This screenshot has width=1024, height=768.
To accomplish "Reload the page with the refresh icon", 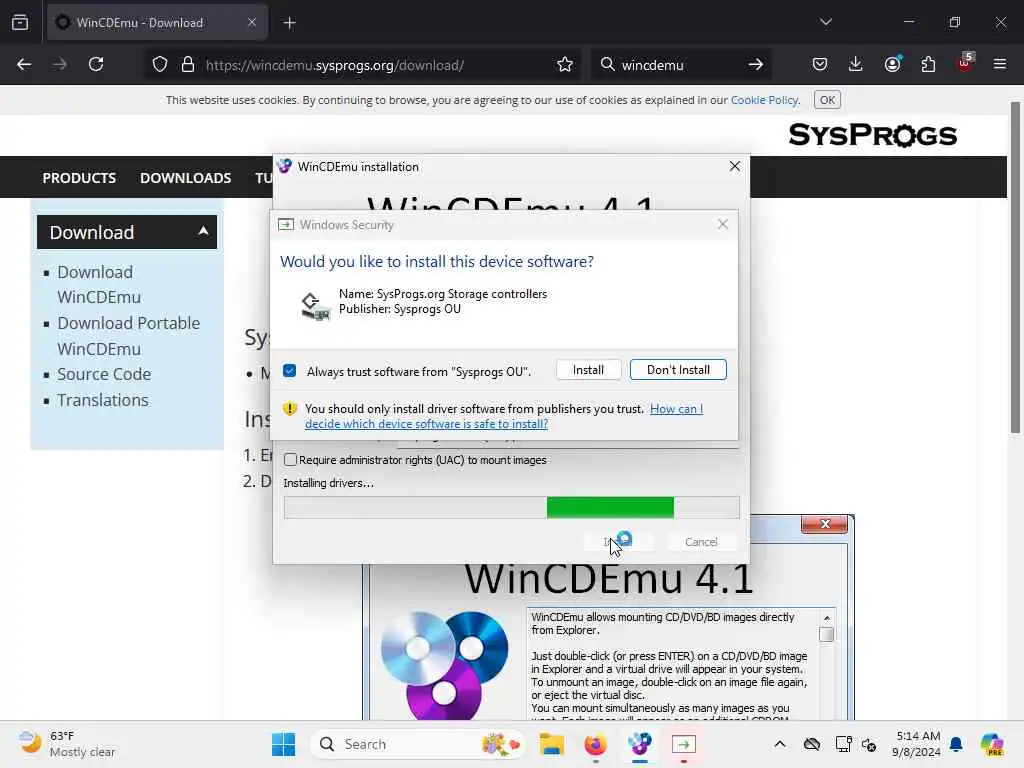I will 96,65.
